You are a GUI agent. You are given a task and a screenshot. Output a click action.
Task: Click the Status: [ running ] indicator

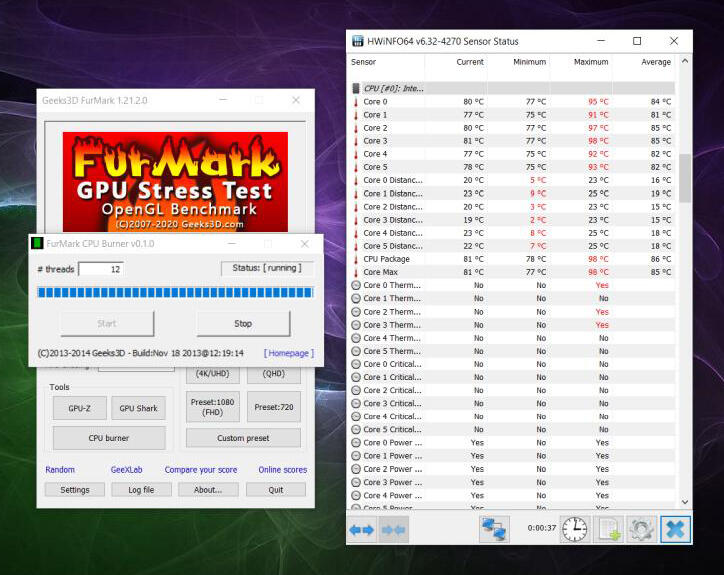click(x=267, y=268)
